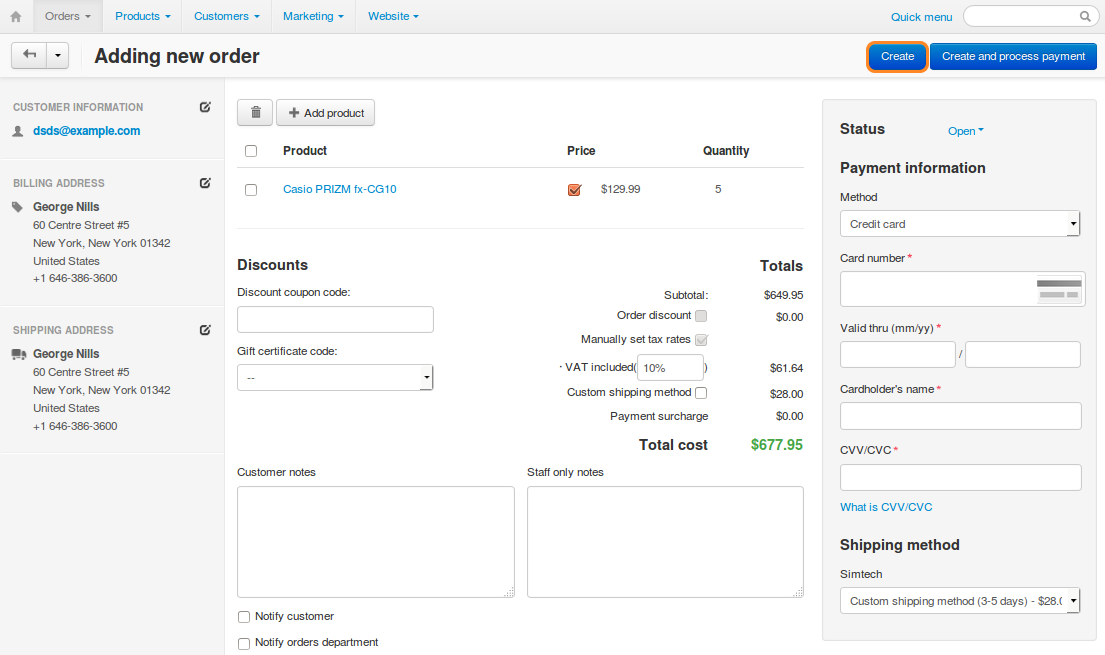
Task: Click the Cardholder's name field
Action: pos(961,416)
